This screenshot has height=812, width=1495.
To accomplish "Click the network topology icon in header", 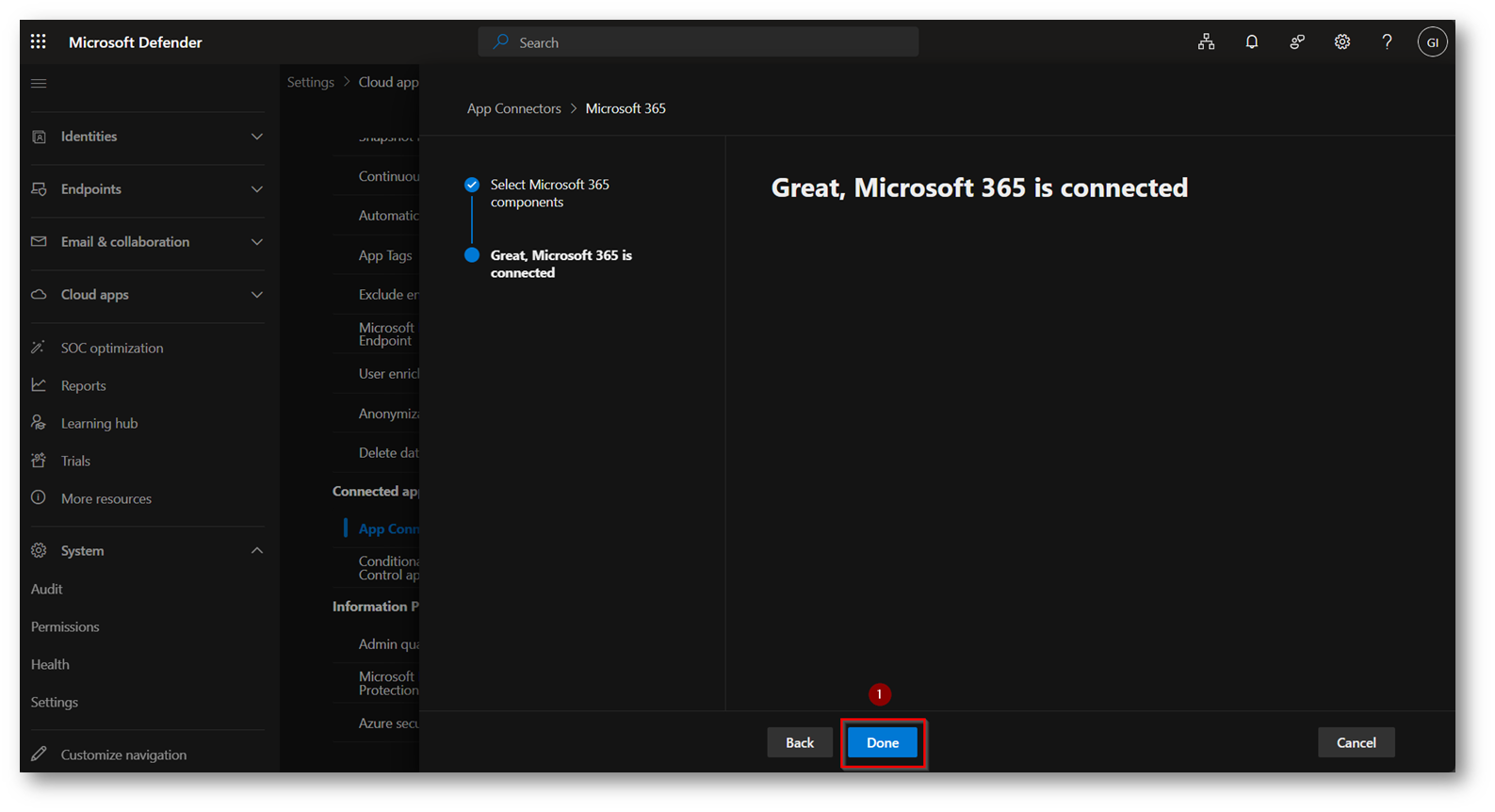I will [1206, 41].
